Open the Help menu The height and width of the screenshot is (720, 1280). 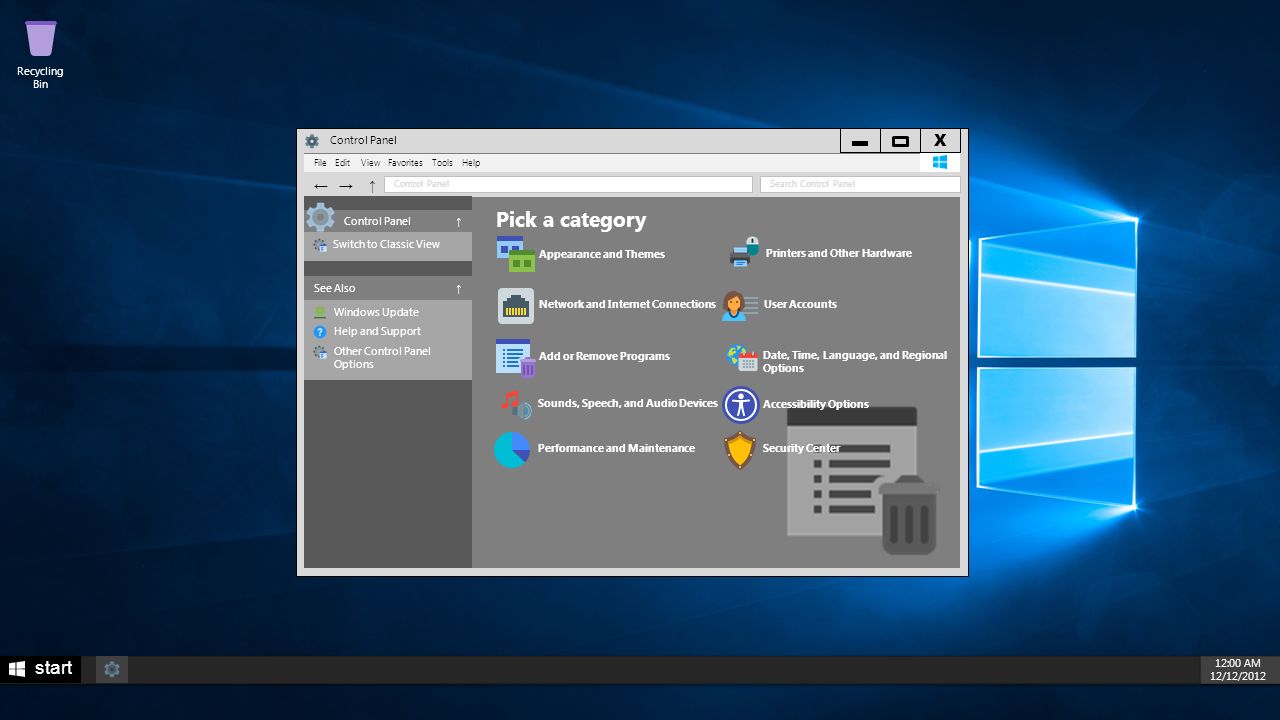click(x=471, y=163)
